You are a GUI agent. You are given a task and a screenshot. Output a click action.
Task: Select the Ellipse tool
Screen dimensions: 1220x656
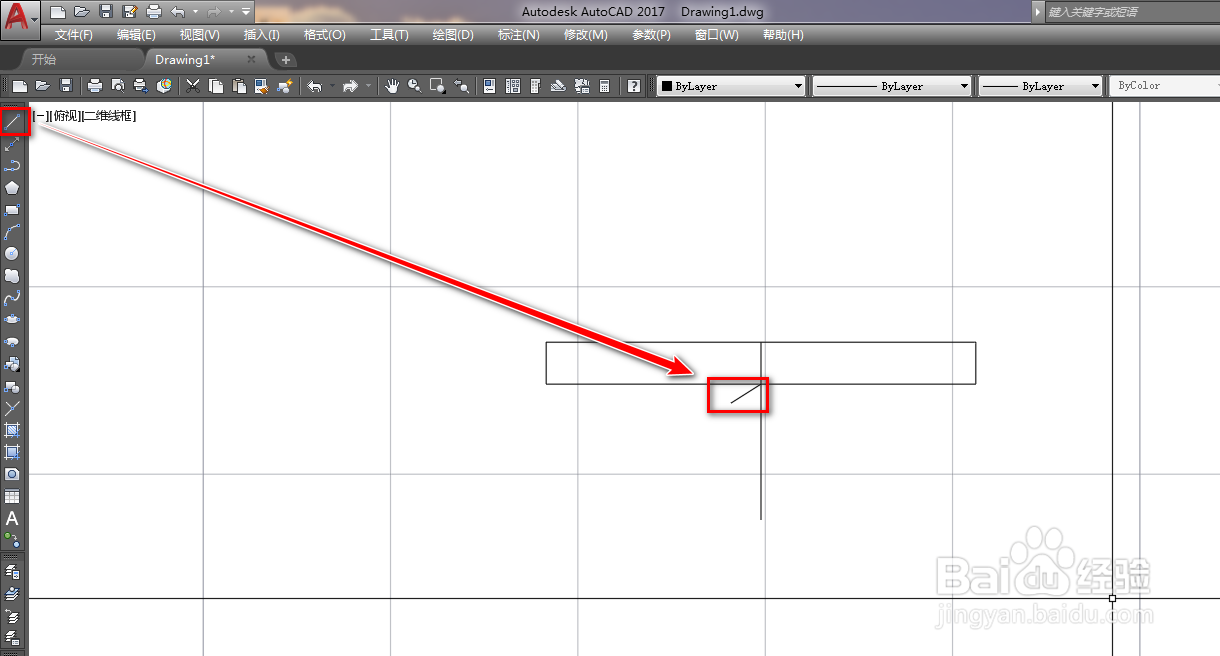12,319
